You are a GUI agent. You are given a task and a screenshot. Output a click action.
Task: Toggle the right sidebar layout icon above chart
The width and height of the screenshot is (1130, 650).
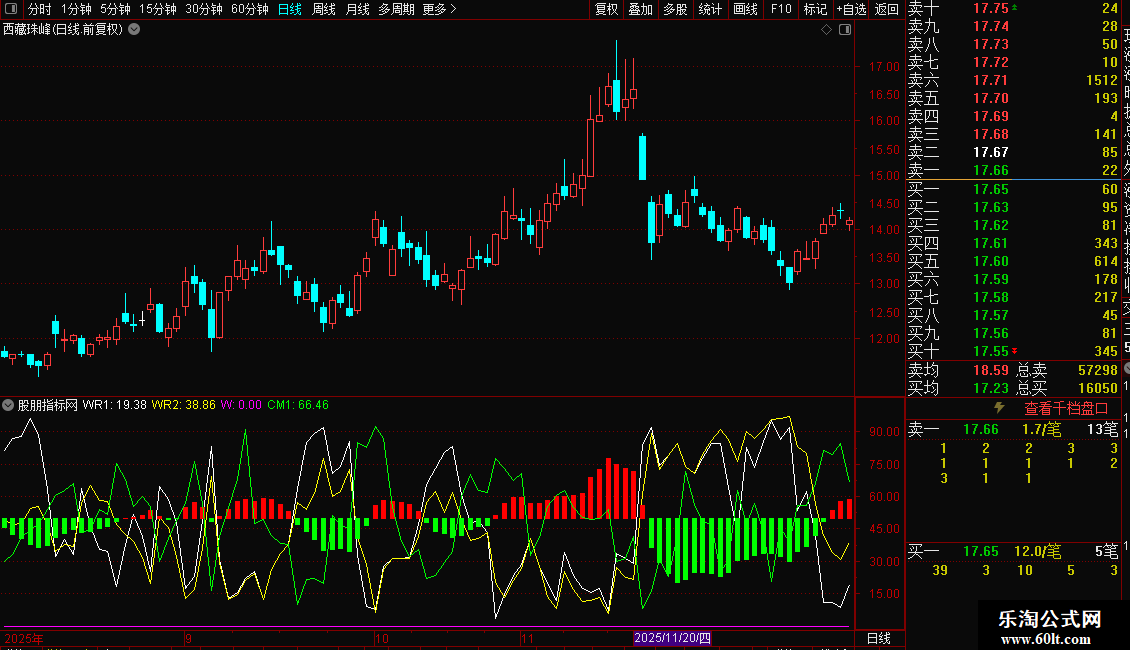click(x=845, y=30)
